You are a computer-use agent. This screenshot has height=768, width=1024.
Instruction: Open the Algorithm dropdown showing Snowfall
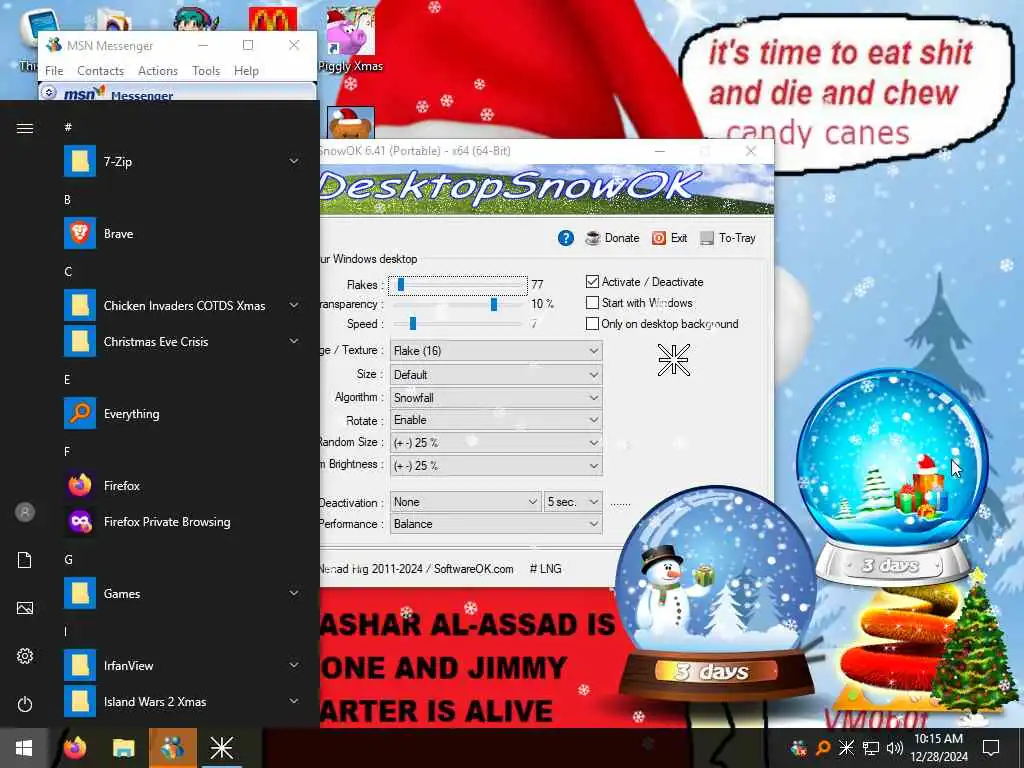pos(496,397)
